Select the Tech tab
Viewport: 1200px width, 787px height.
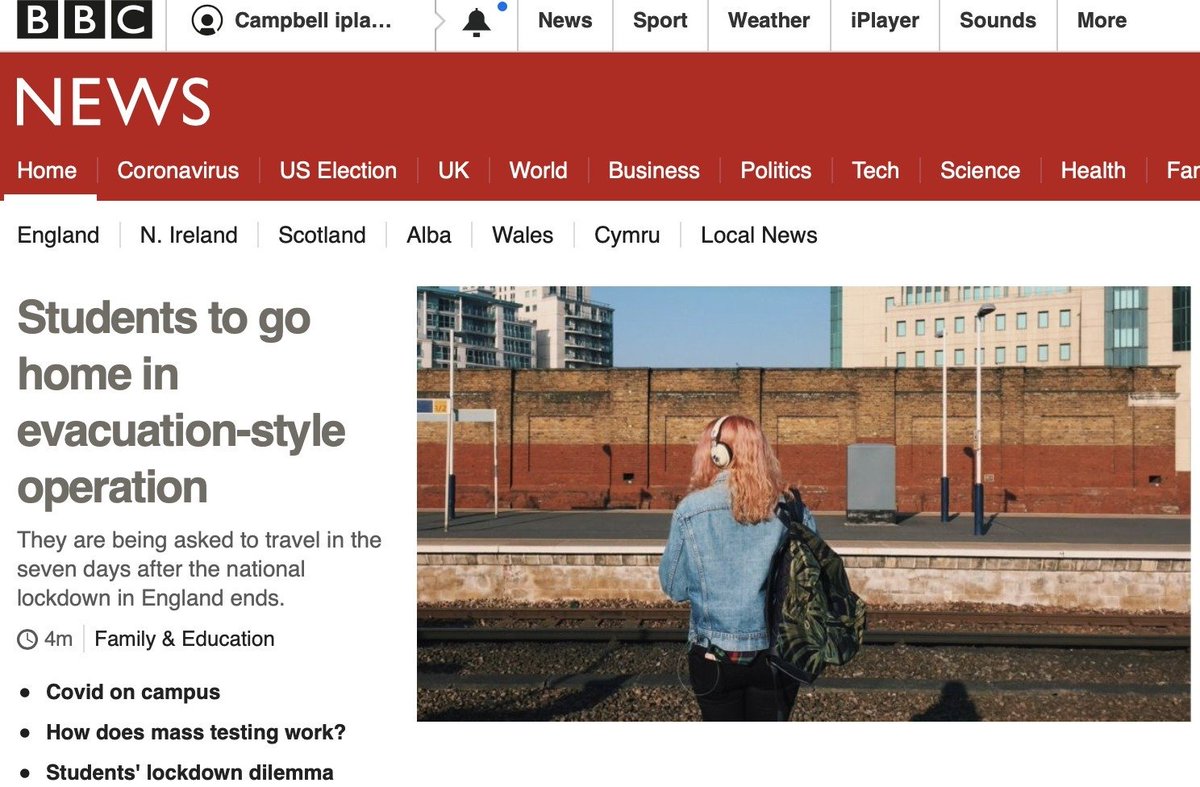876,171
